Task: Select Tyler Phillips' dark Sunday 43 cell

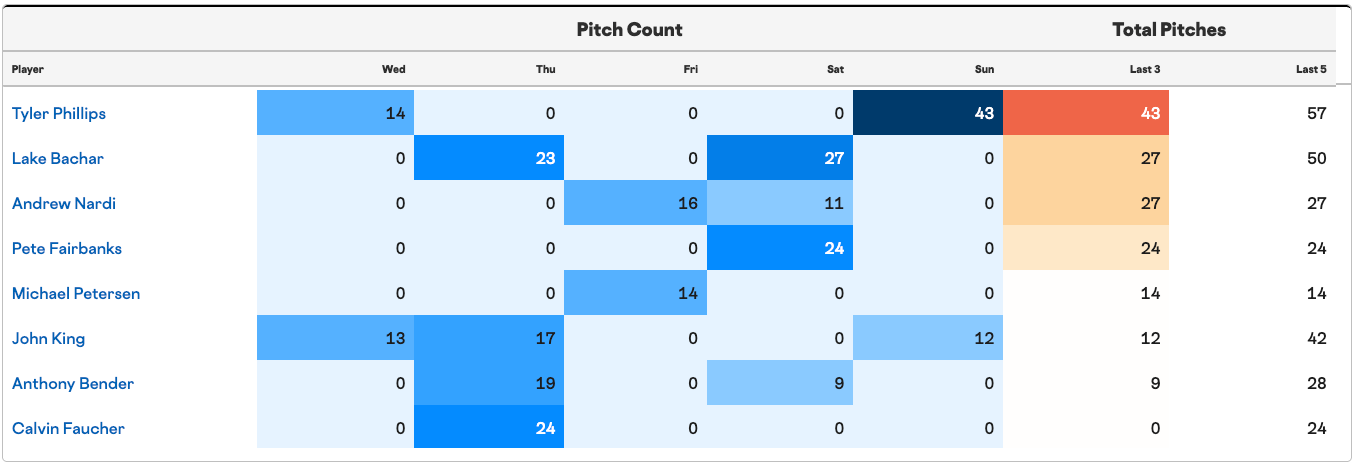Action: (x=928, y=113)
